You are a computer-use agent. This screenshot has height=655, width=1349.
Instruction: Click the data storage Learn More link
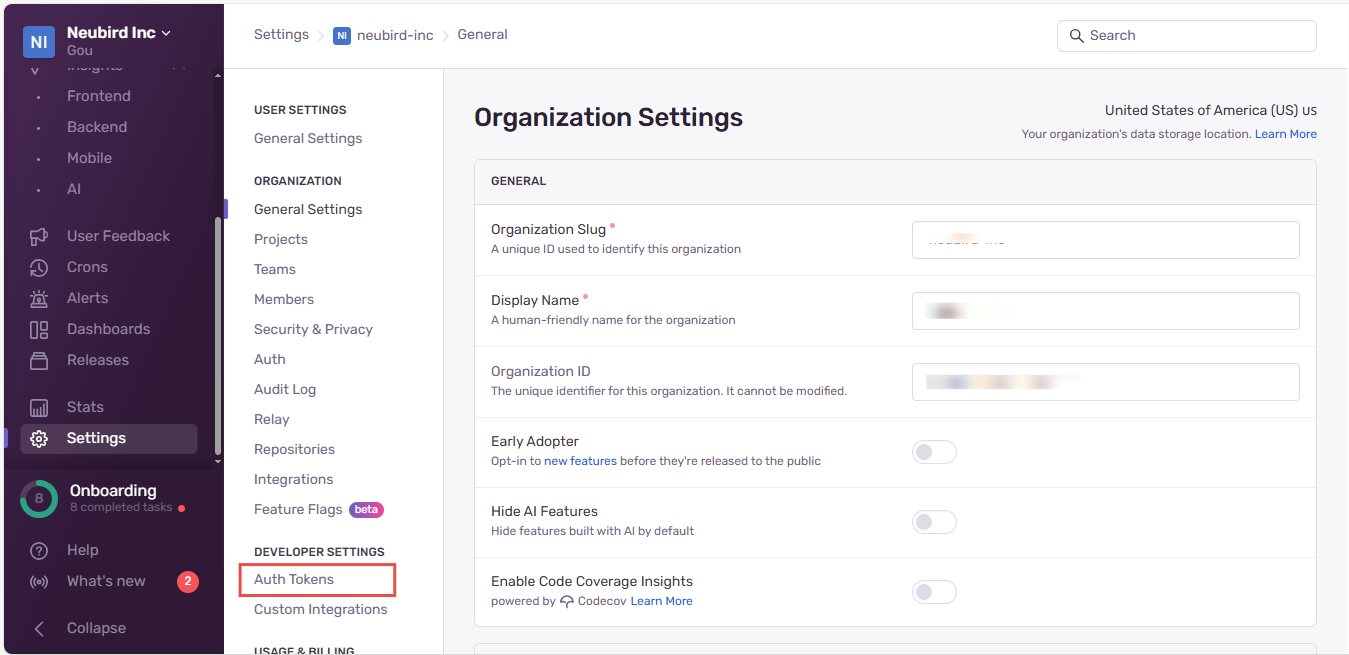[1286, 133]
